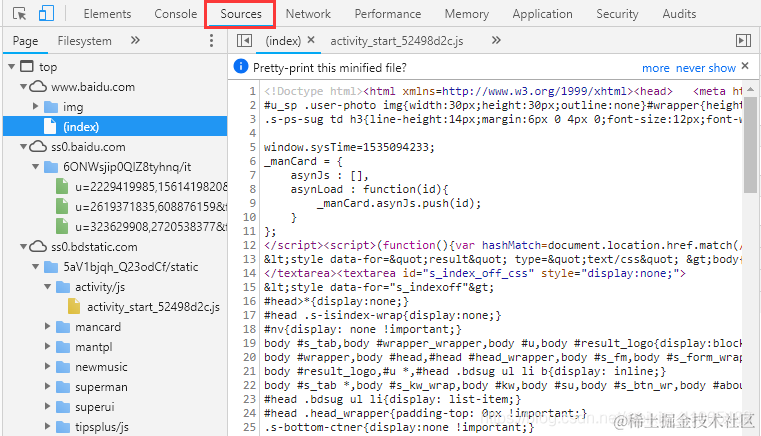Viewport: 761px width, 436px height.
Task: Expand the mancard folder
Action: pos(47,326)
